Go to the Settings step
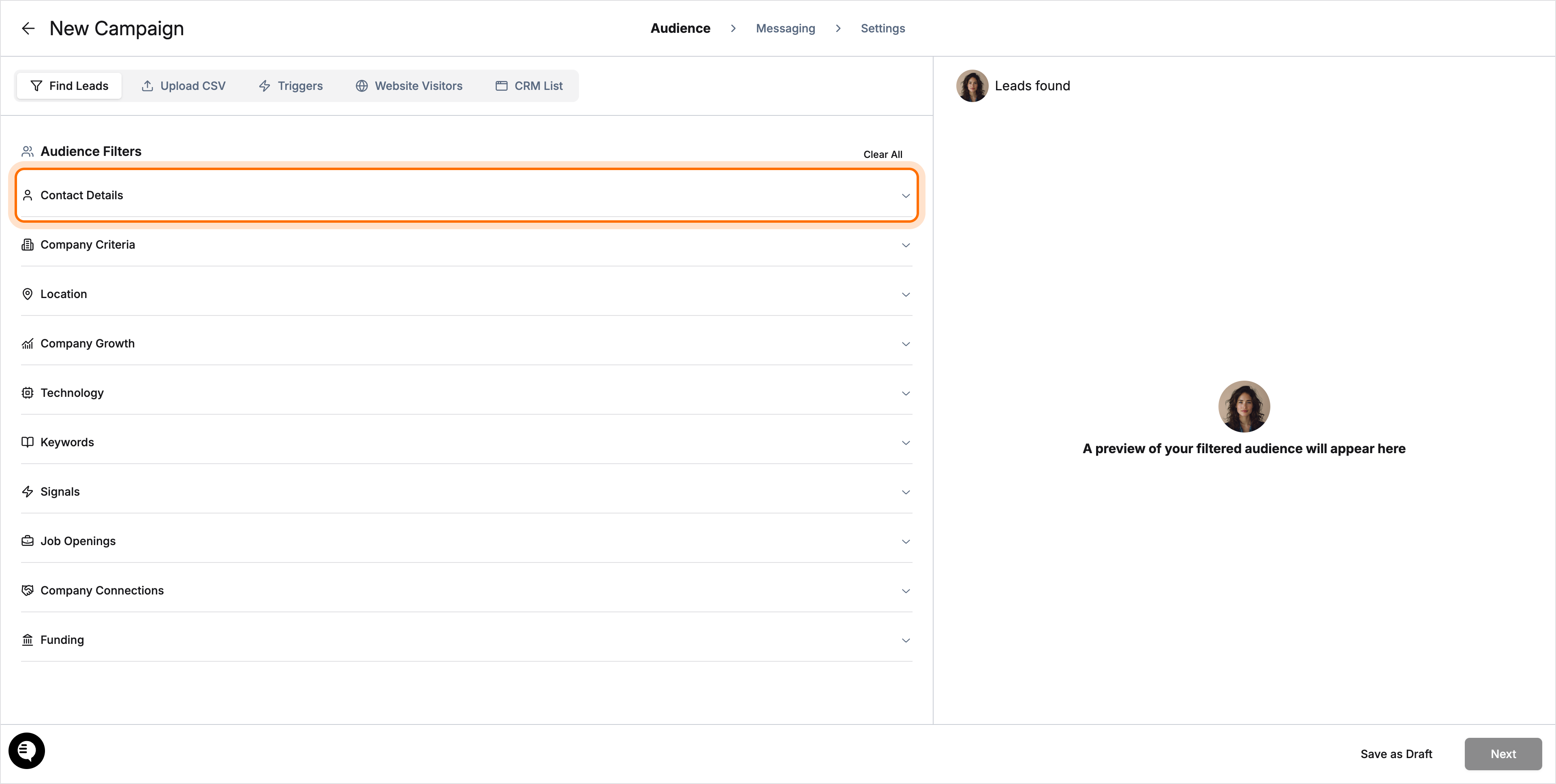 (883, 28)
